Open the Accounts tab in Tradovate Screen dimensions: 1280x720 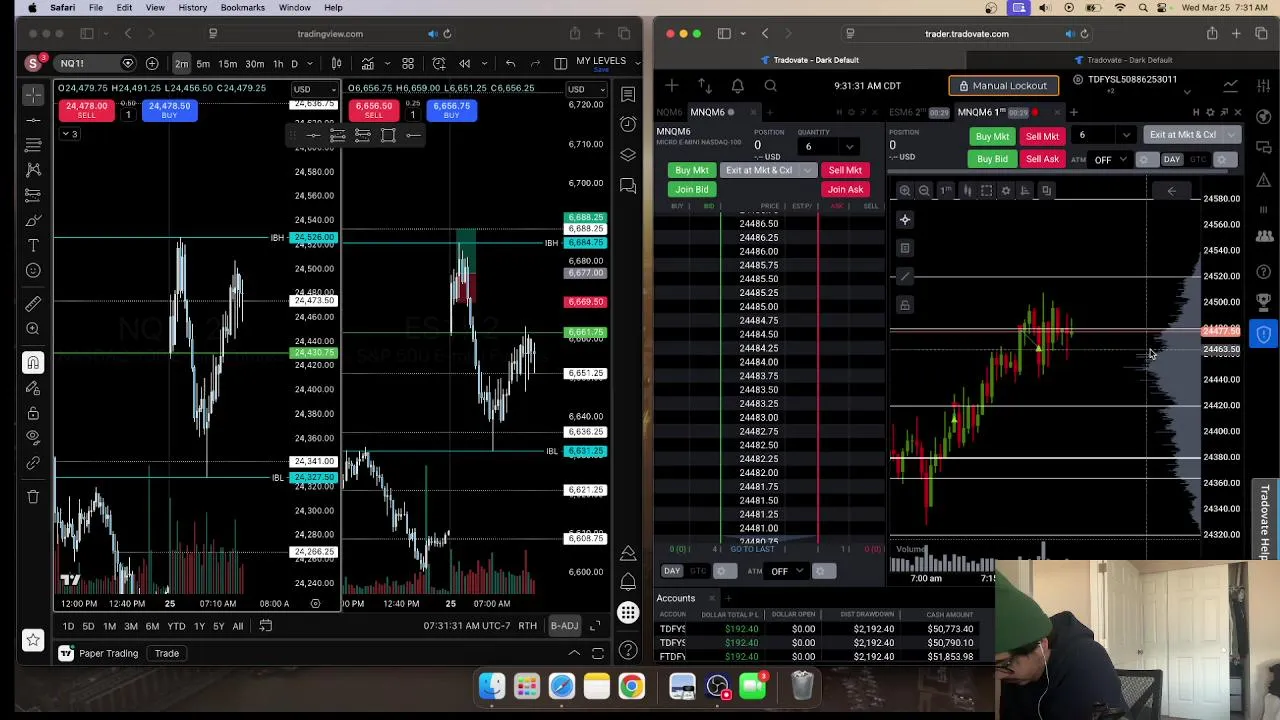coord(675,598)
